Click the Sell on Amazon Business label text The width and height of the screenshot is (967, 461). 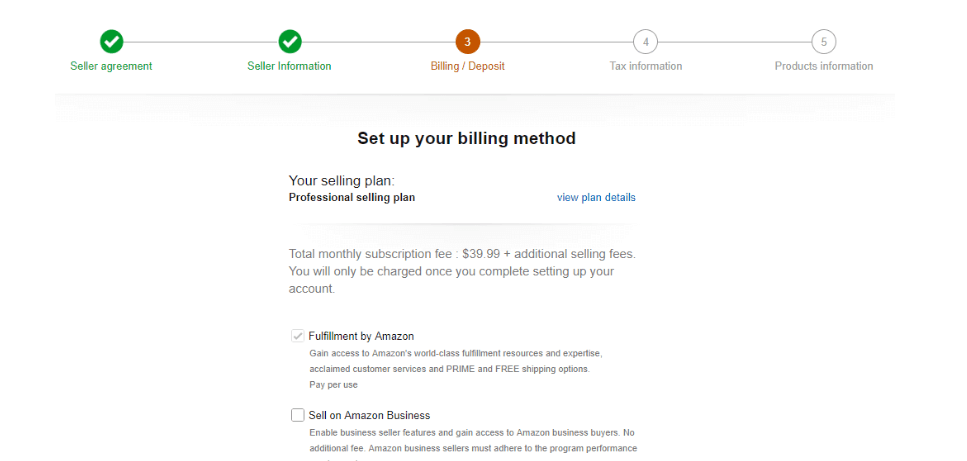pos(369,415)
